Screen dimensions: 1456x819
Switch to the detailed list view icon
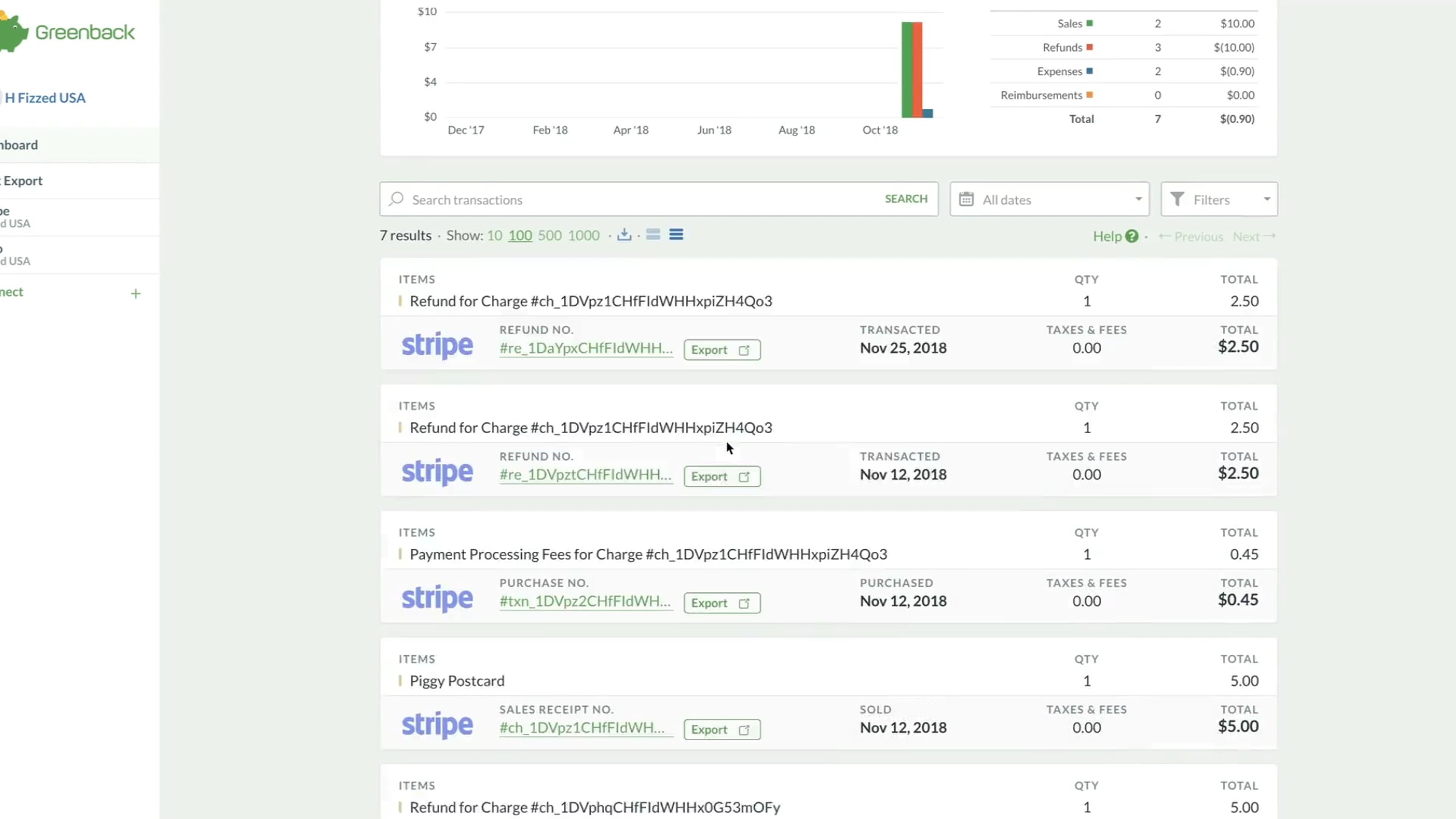(x=676, y=235)
